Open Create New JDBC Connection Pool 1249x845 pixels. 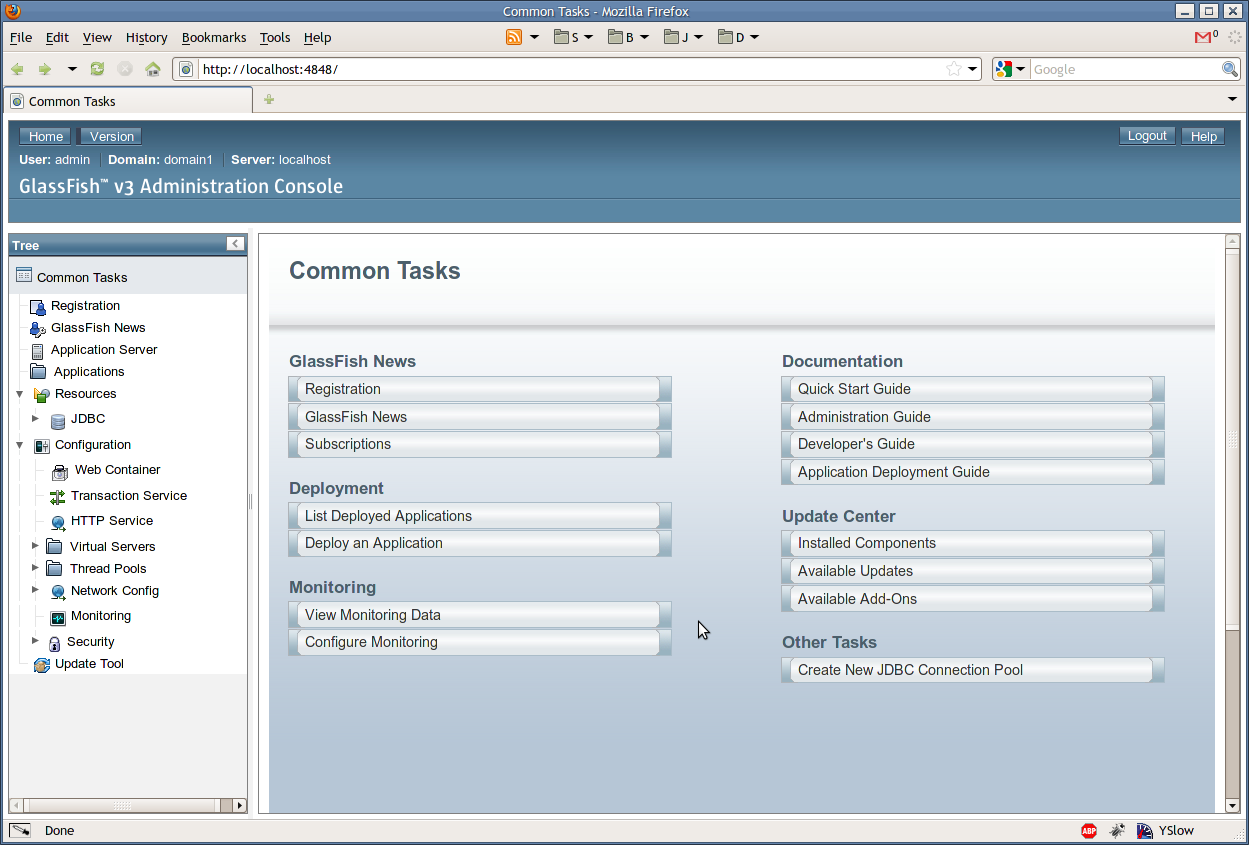coord(971,671)
